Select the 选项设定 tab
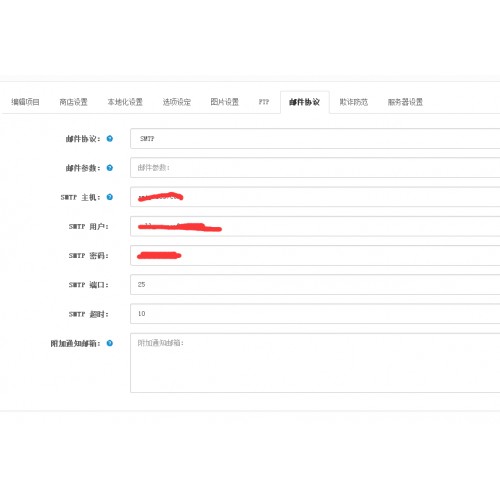This screenshot has height=500, width=500. [177, 102]
